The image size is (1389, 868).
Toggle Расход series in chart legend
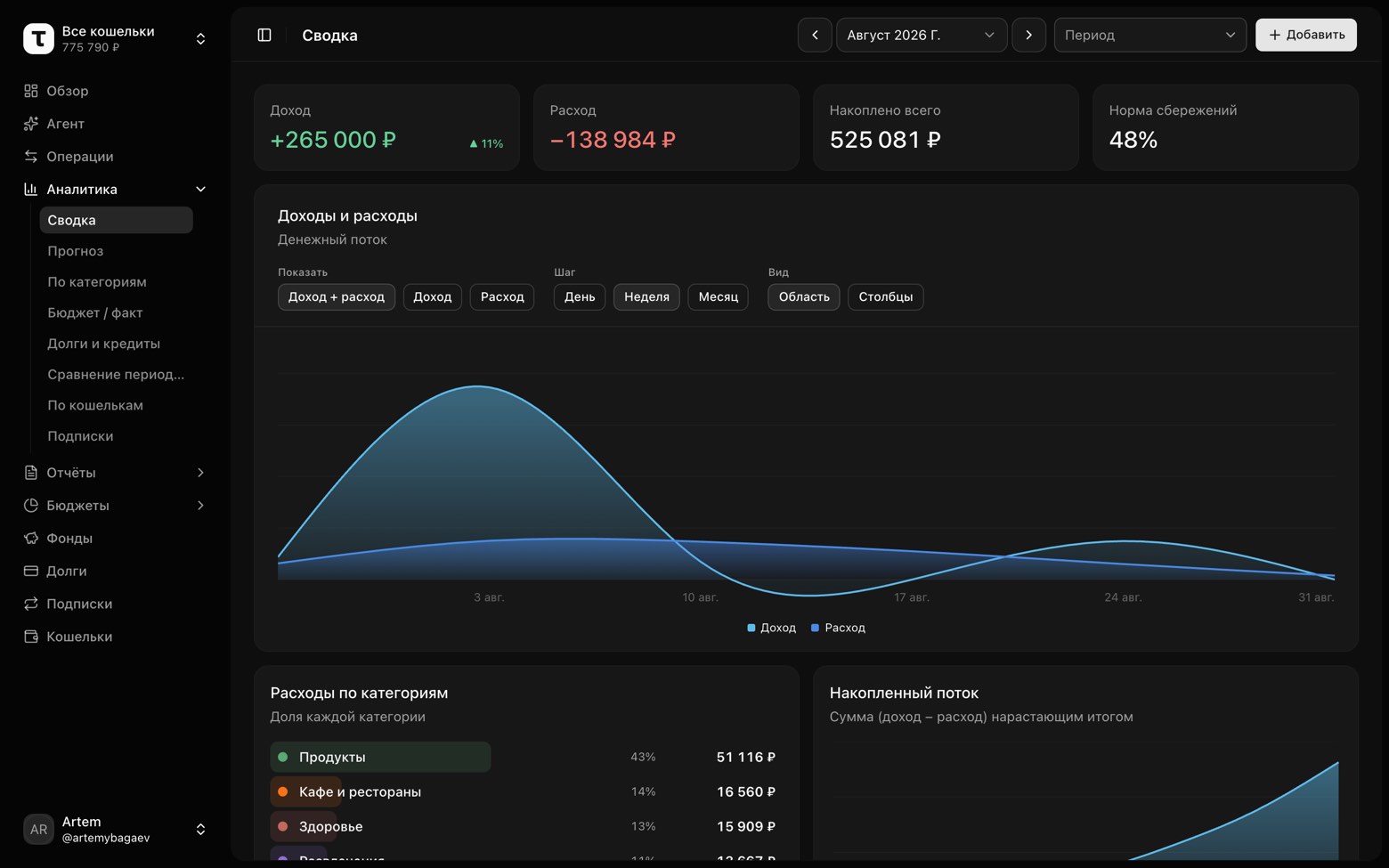point(839,628)
